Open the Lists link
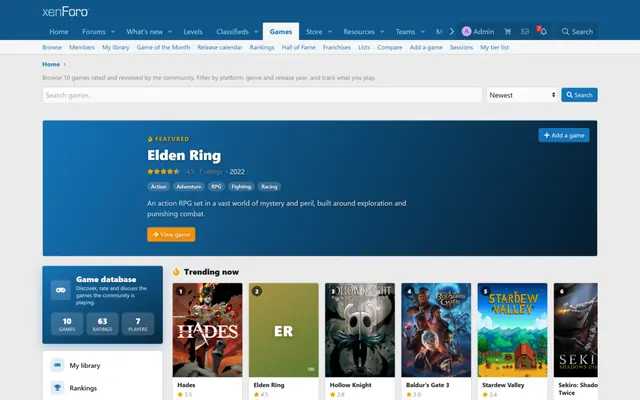 tap(364, 47)
